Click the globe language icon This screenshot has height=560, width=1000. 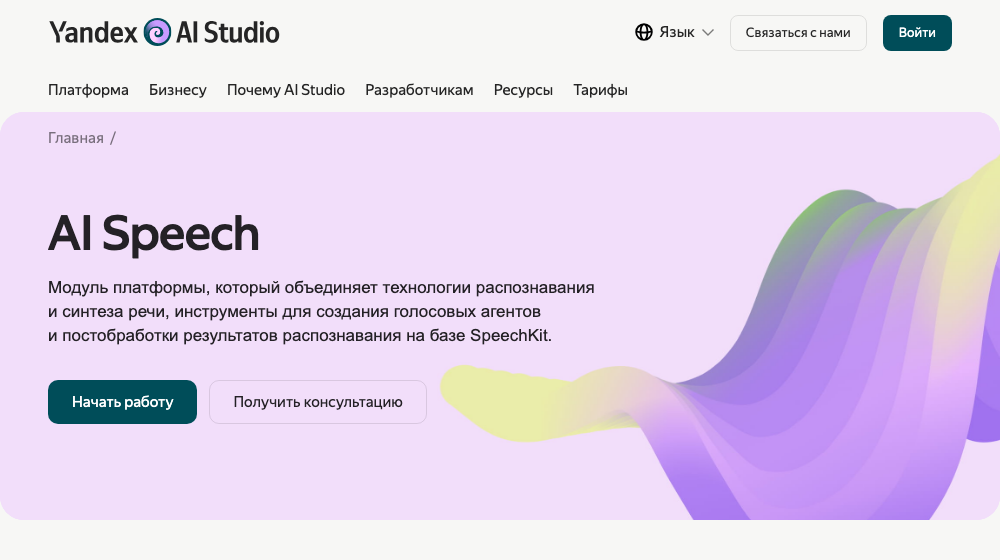643,32
